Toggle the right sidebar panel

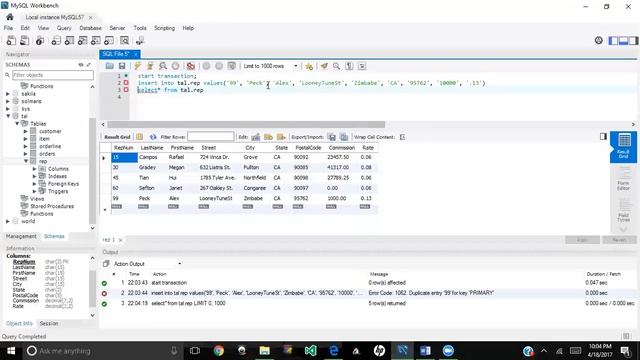click(633, 40)
